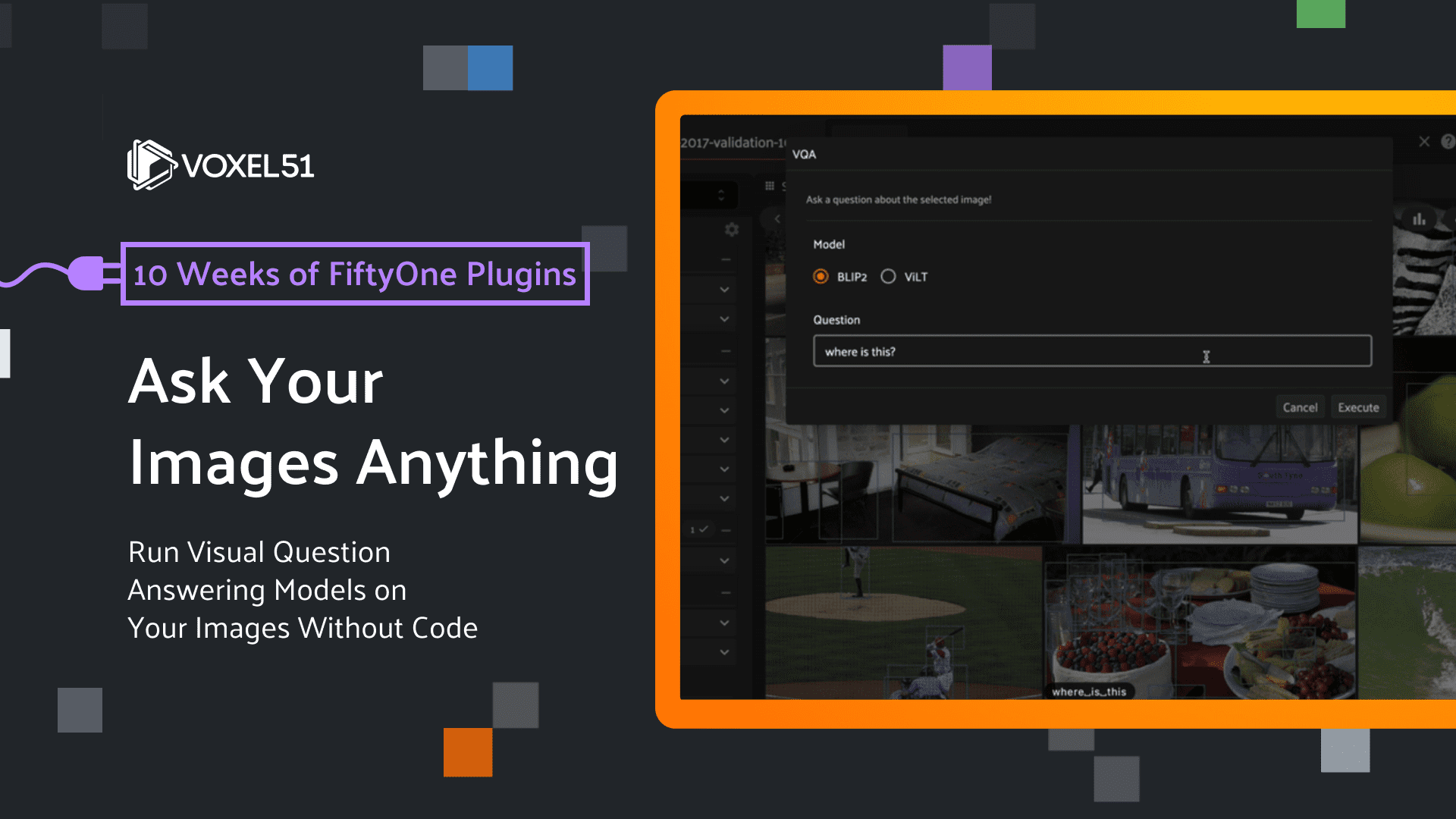This screenshot has height=819, width=1456.
Task: Click the purple plug icon
Action: (x=85, y=273)
